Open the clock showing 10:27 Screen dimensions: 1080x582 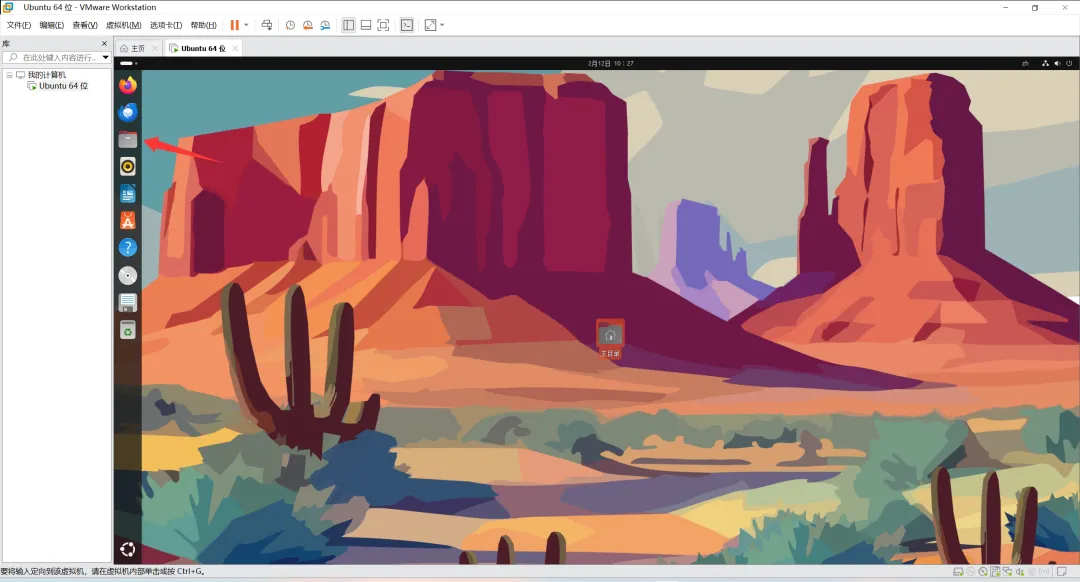pyautogui.click(x=610, y=63)
